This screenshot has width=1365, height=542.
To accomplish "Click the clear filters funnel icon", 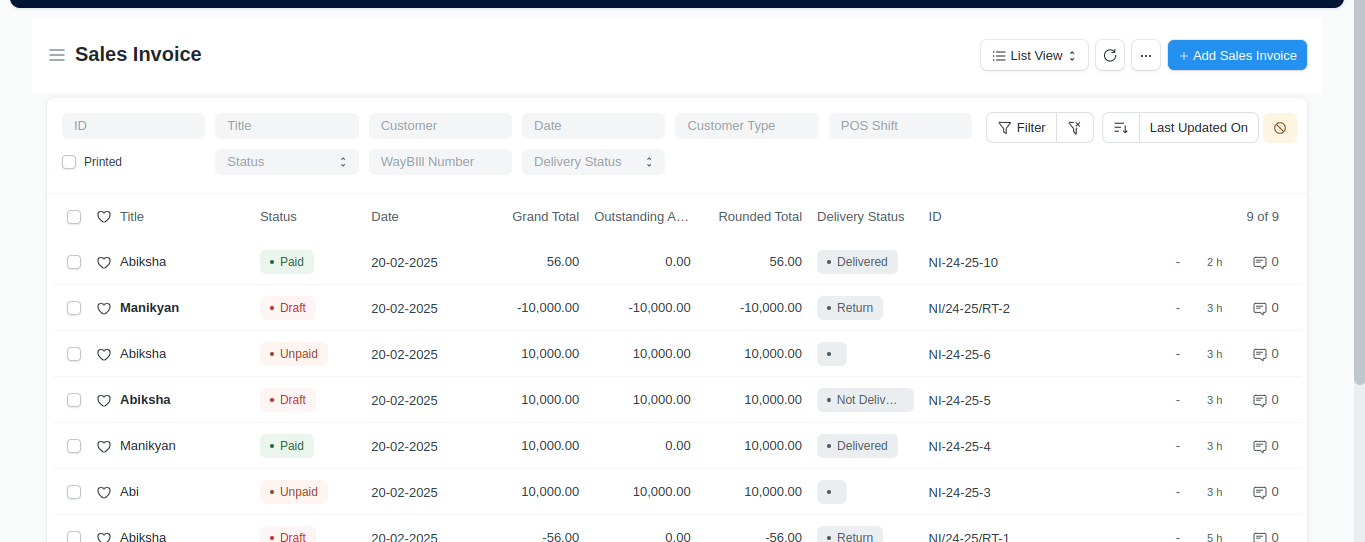I will point(1075,128).
